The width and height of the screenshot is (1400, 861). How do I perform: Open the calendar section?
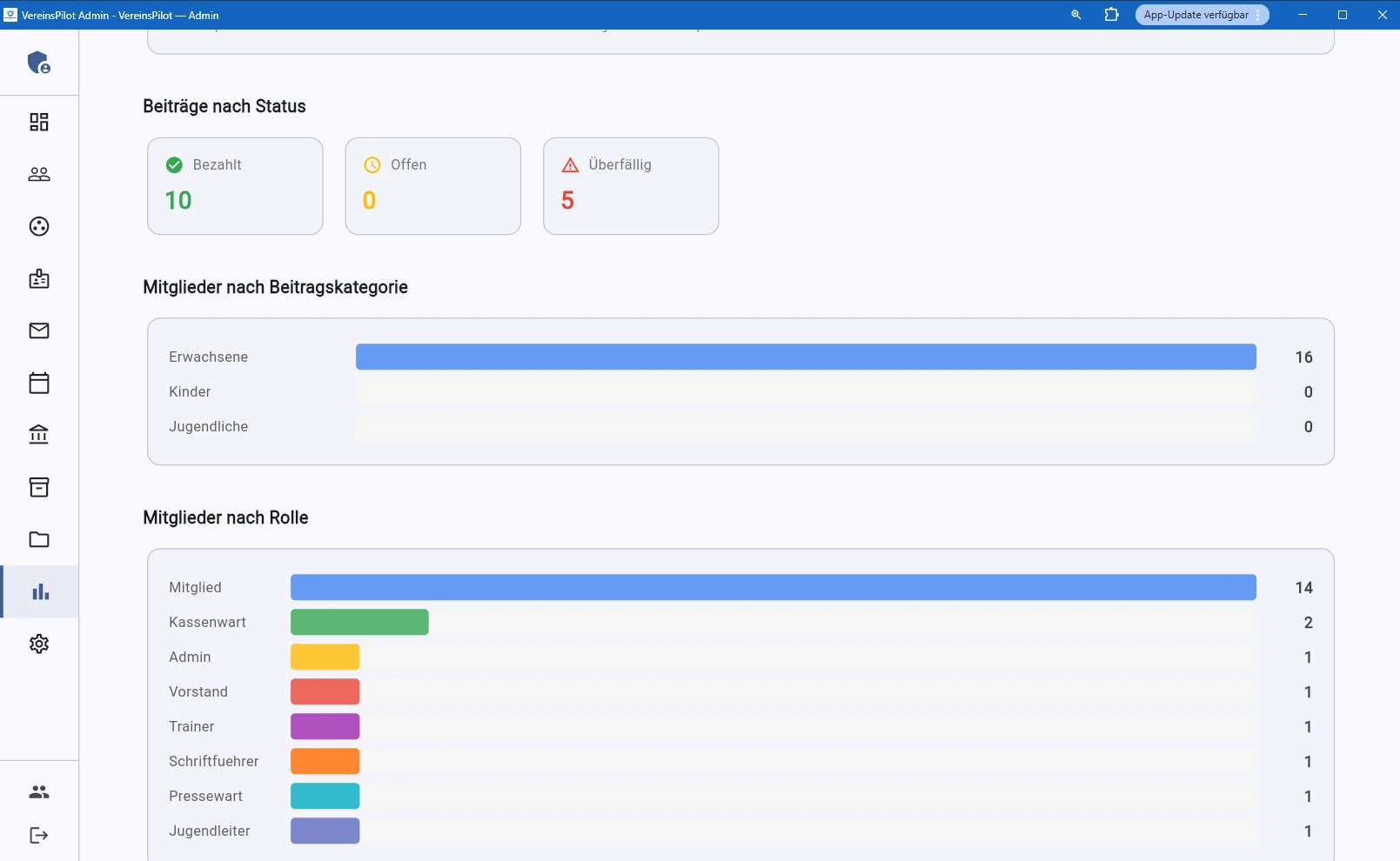click(x=38, y=383)
